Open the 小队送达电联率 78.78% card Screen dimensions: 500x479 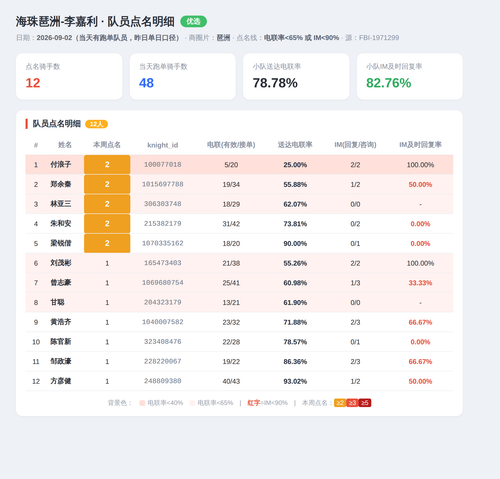pyautogui.click(x=296, y=76)
